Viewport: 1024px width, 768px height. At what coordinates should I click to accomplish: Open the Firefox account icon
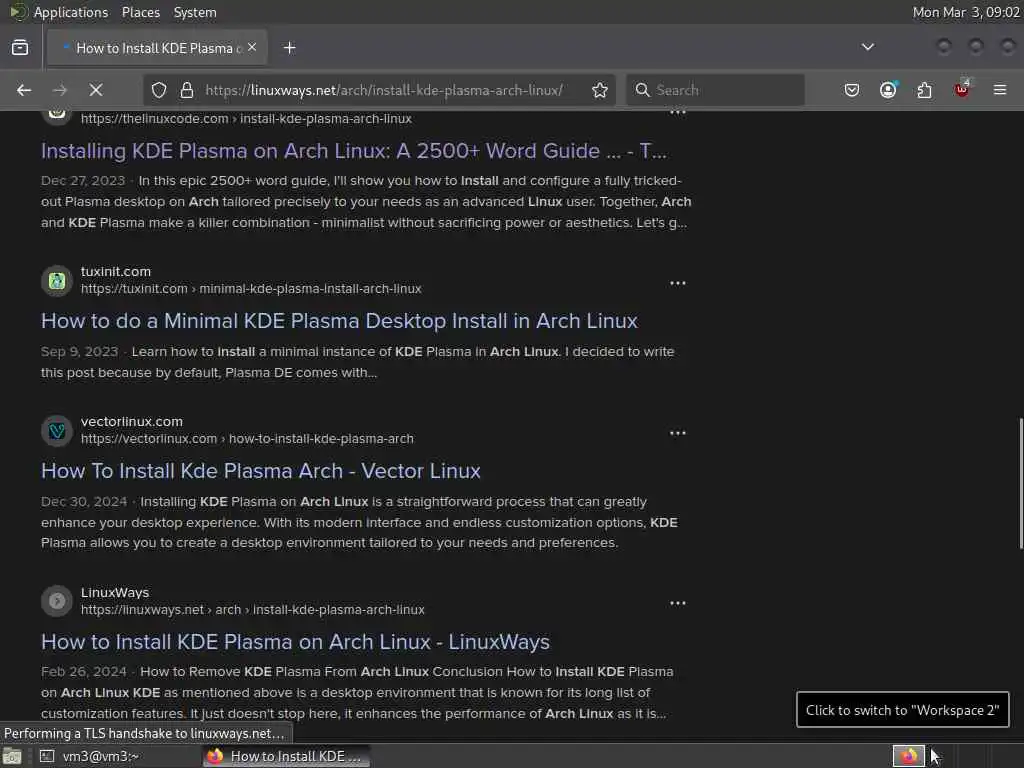pos(888,90)
